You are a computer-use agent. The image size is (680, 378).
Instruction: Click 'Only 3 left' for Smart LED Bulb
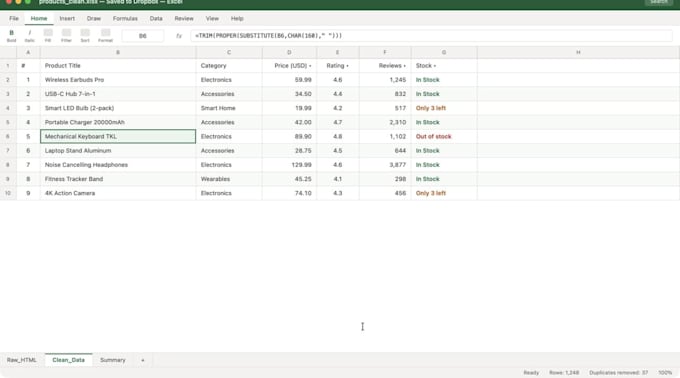tap(444, 108)
